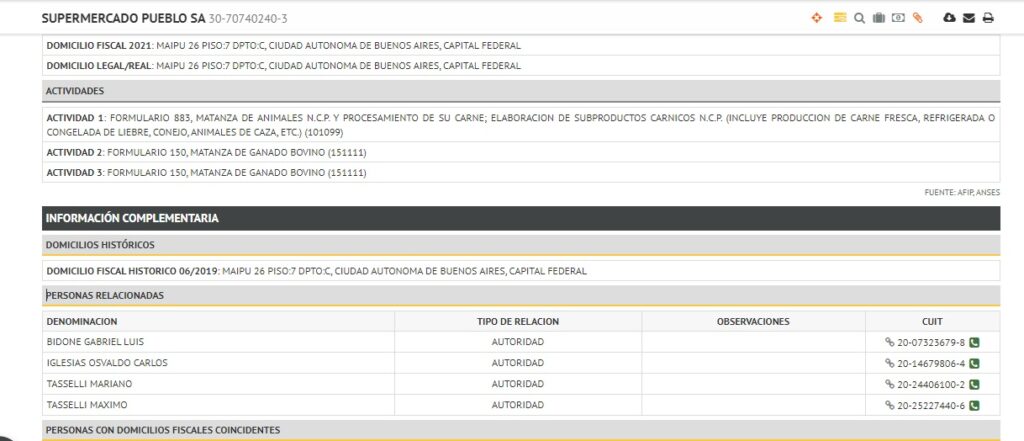Viewport: 1024px width, 441px height.
Task: Click the PERSONAS RELACIONADAS section header
Action: point(521,295)
